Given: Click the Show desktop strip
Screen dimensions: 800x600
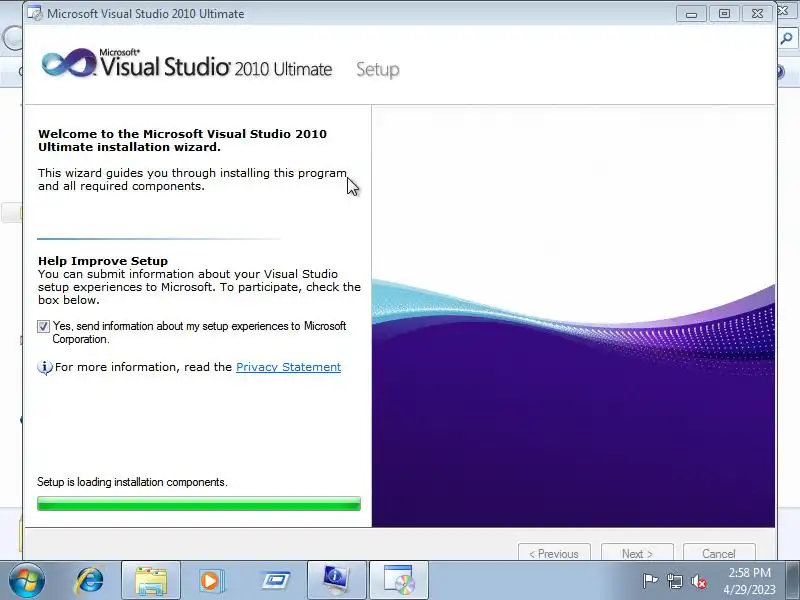Looking at the screenshot, I should 793,581.
